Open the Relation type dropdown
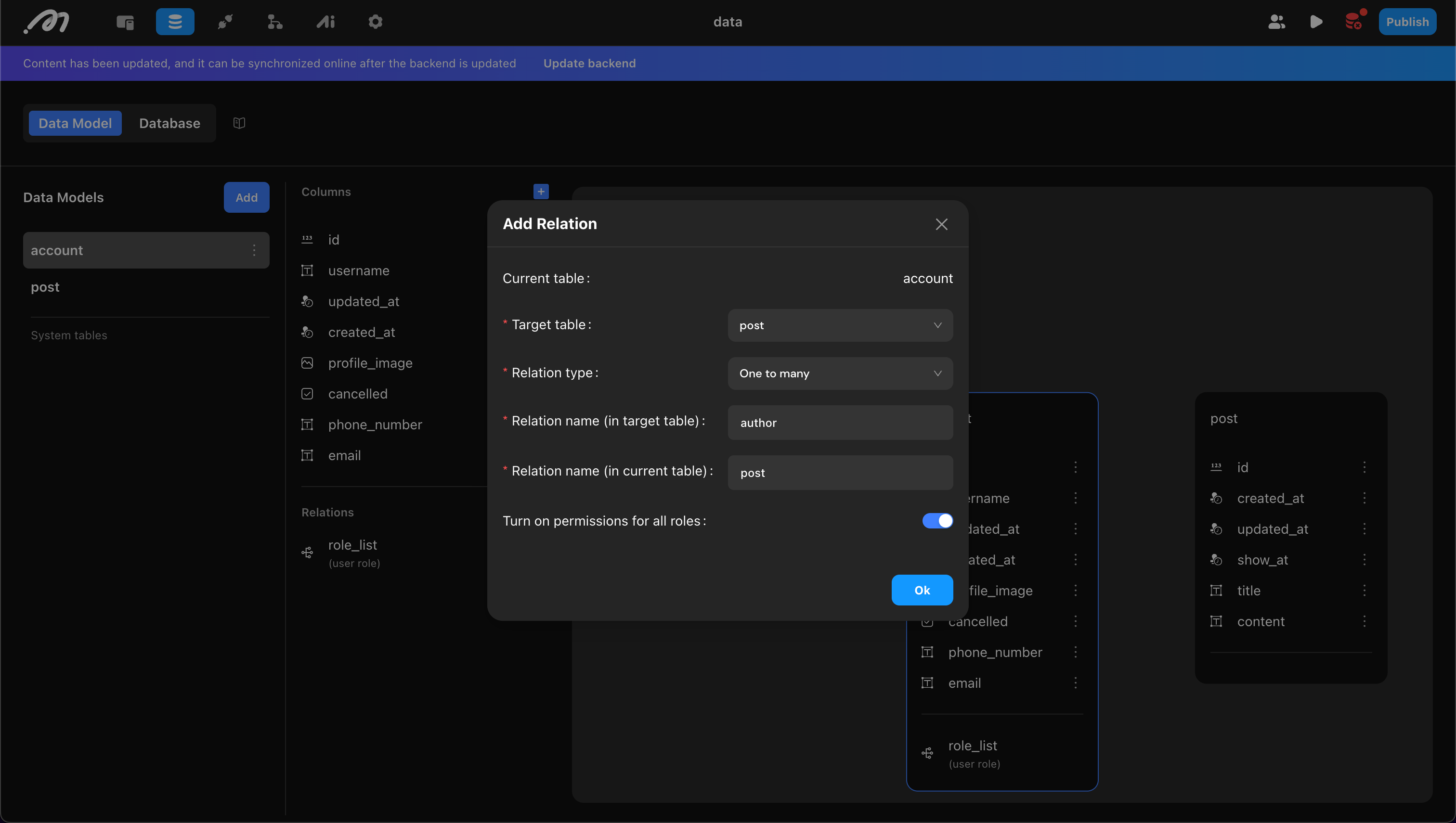 click(x=840, y=373)
